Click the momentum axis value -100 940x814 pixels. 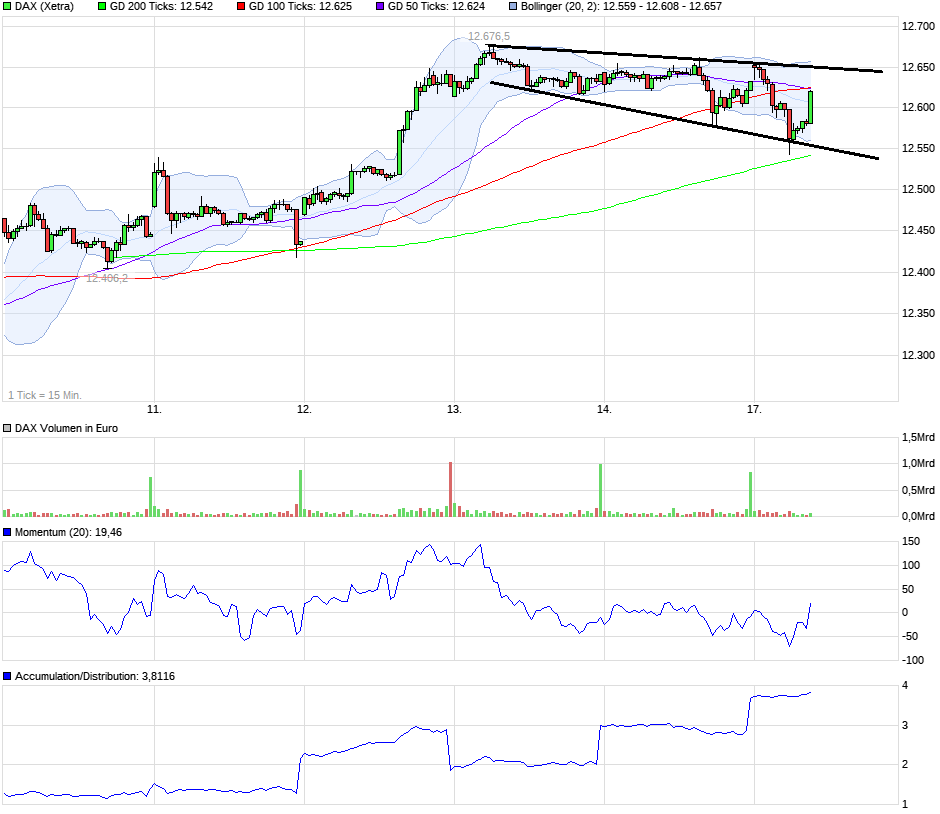click(913, 660)
